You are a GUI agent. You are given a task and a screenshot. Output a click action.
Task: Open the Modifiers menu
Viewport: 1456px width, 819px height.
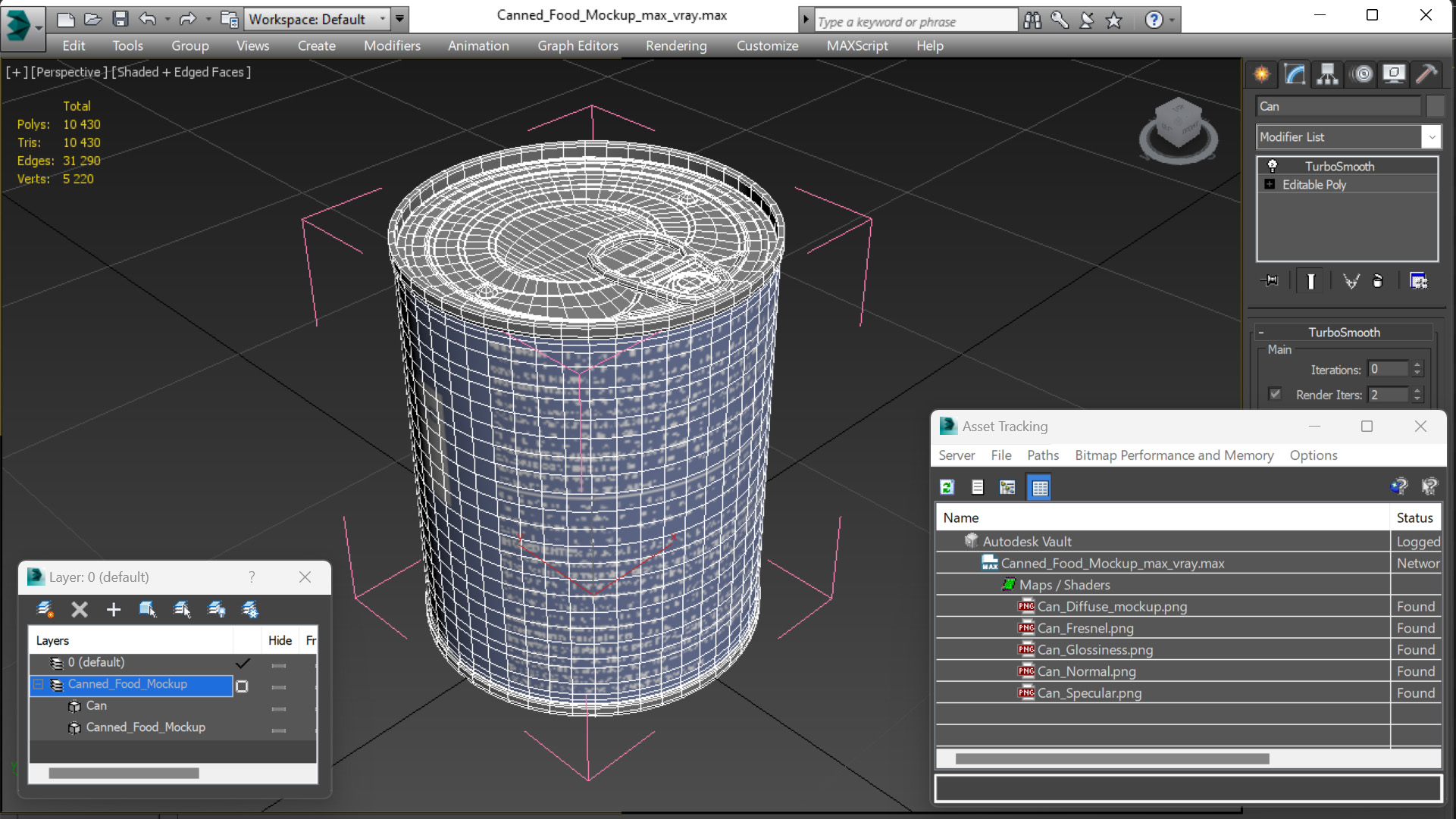coord(392,45)
